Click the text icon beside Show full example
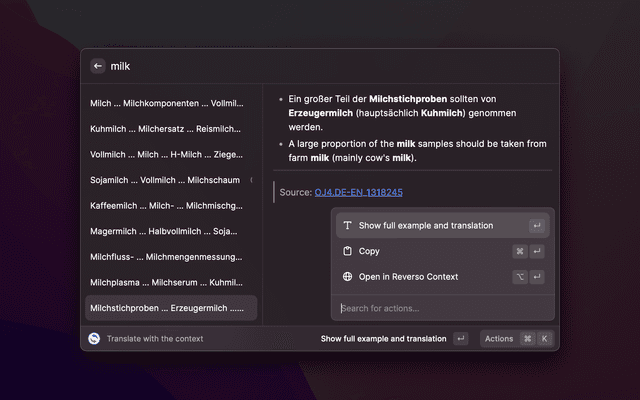This screenshot has height=400, width=640. (x=347, y=226)
